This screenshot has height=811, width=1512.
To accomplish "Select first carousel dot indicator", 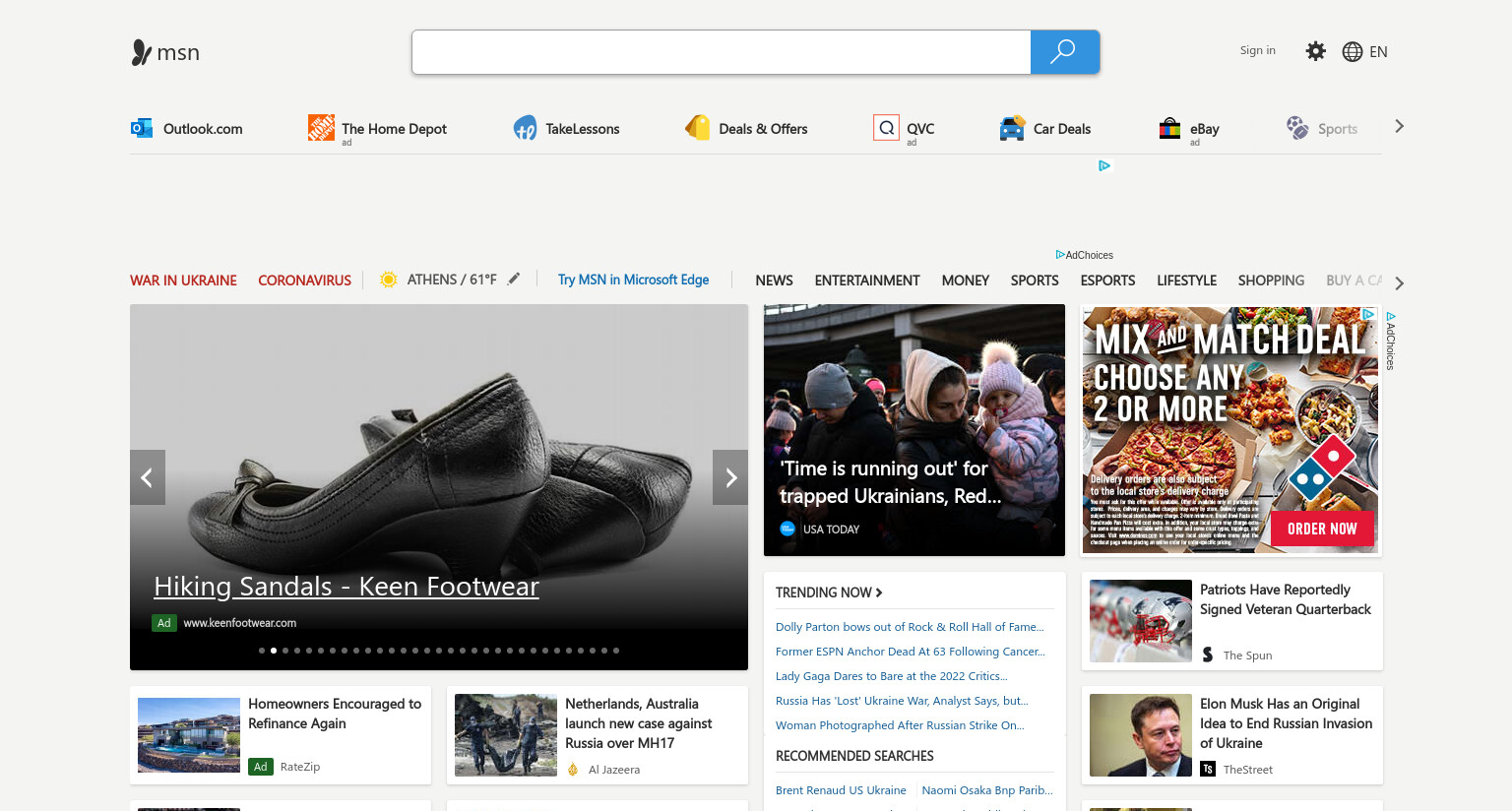I will (262, 651).
